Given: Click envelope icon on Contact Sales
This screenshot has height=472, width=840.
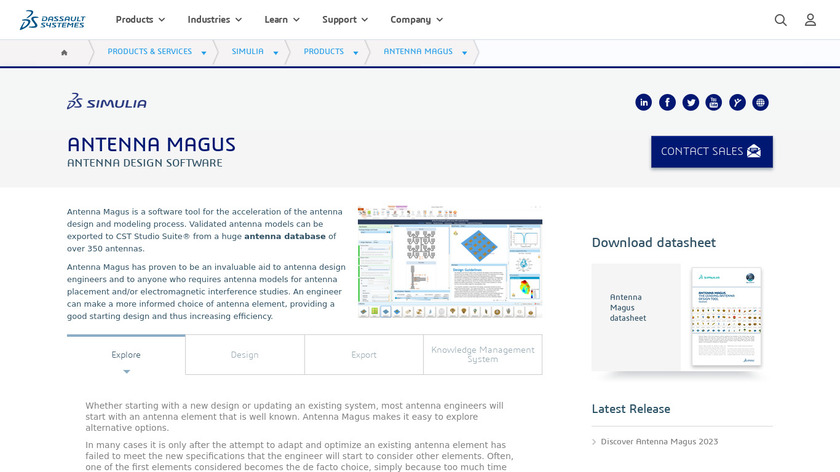Looking at the screenshot, I should click(754, 151).
